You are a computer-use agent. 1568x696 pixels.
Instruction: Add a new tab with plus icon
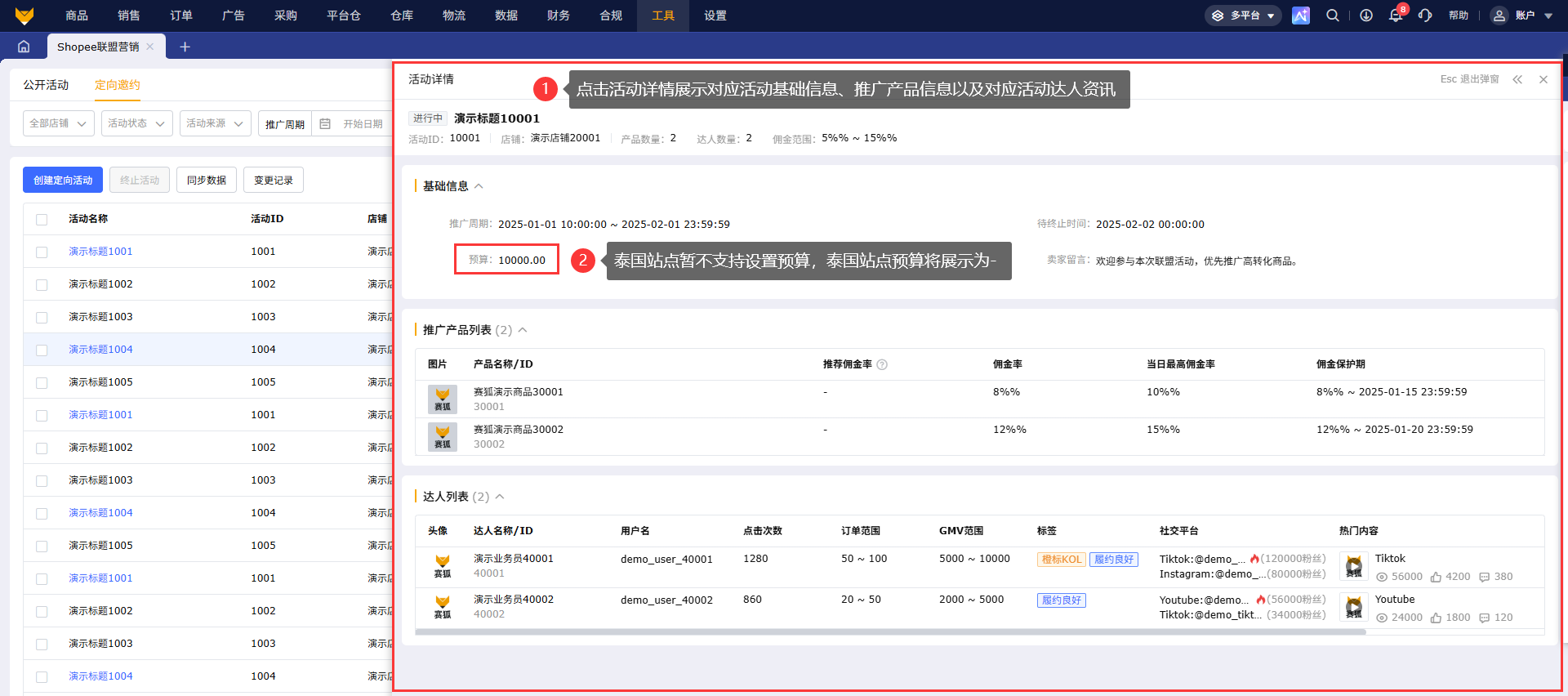click(185, 47)
